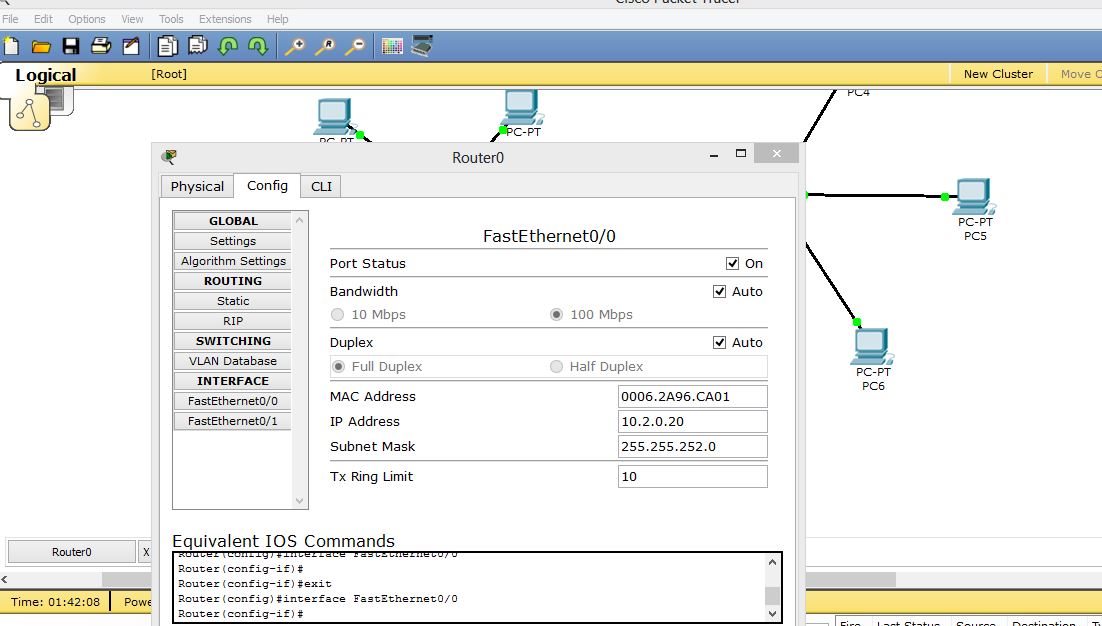This screenshot has height=626, width=1102.
Task: Click the Logical workspace topology icon
Action: pos(30,112)
